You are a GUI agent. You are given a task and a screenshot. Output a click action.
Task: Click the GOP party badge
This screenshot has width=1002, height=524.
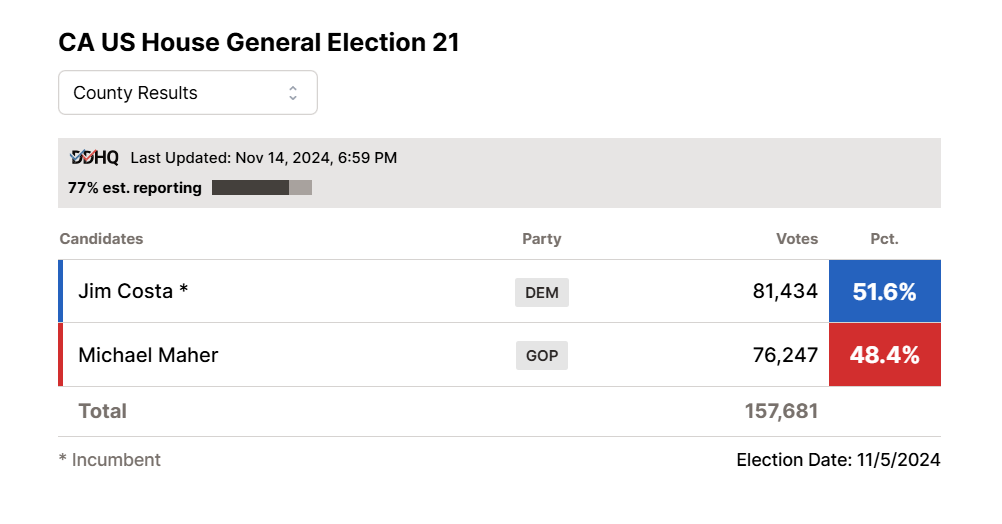542,355
